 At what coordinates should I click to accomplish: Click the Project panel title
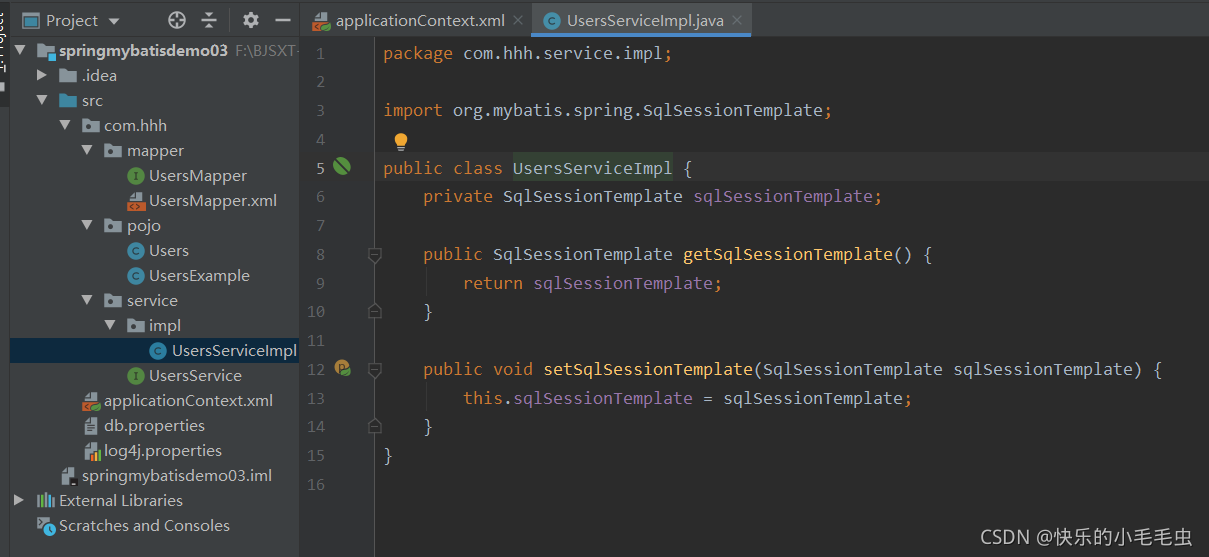72,20
